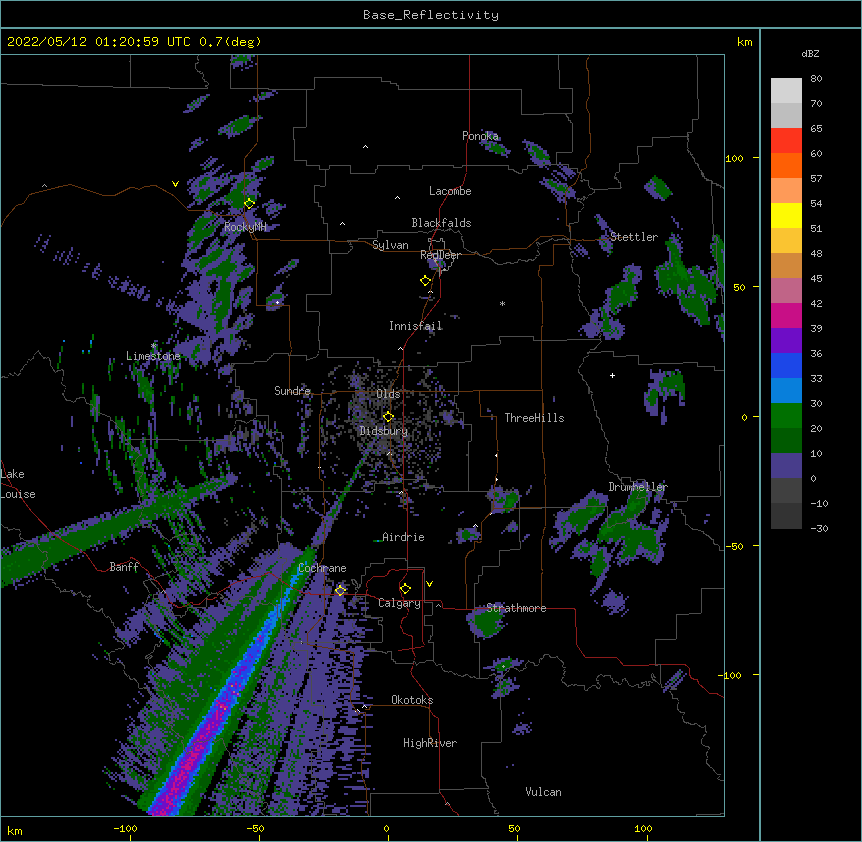Select the Sundre label
862x842 pixels.
tap(292, 391)
